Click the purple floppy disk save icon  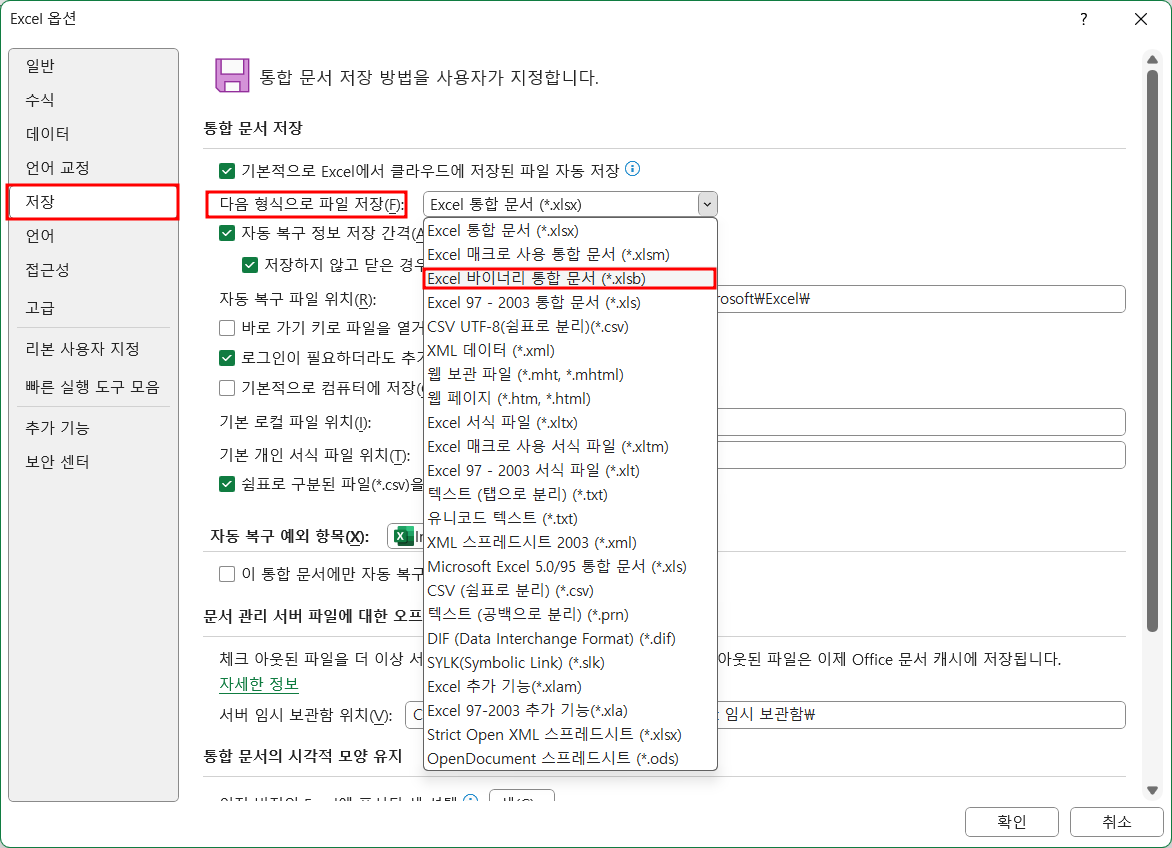click(232, 75)
